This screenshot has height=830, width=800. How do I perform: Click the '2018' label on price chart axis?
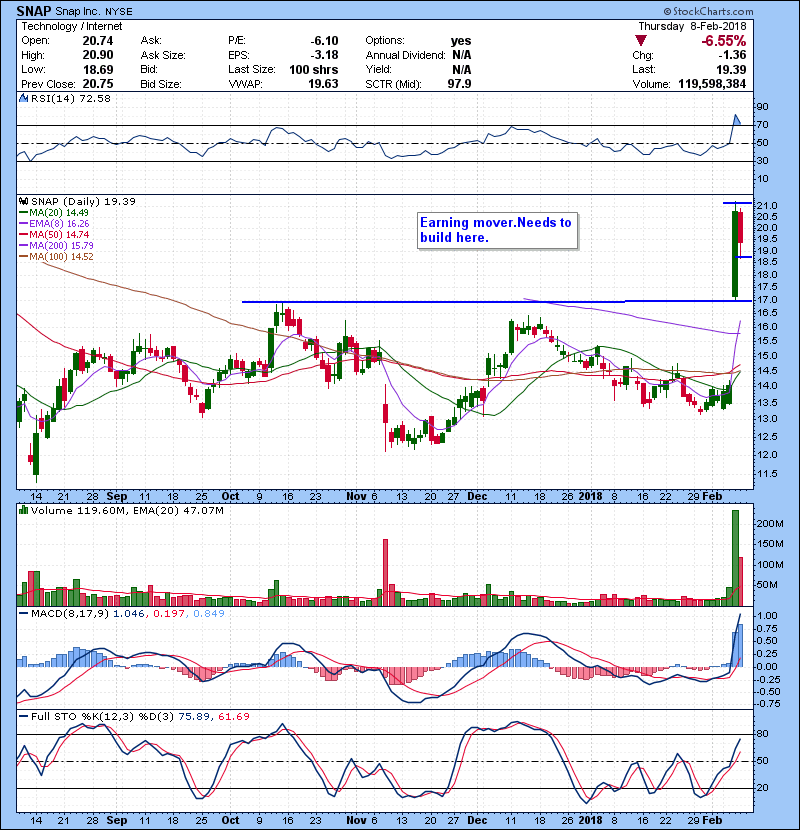pos(590,497)
